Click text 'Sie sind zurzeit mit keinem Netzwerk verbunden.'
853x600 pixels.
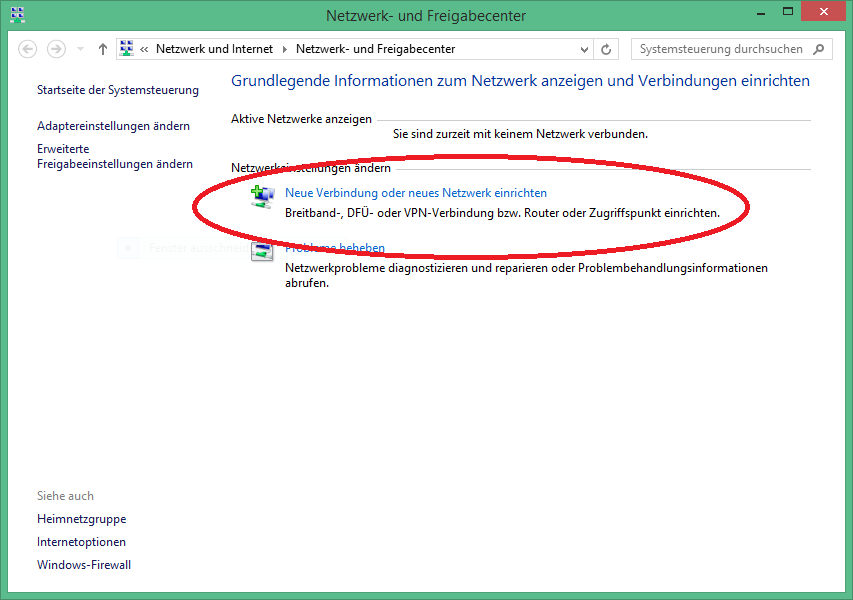[520, 134]
